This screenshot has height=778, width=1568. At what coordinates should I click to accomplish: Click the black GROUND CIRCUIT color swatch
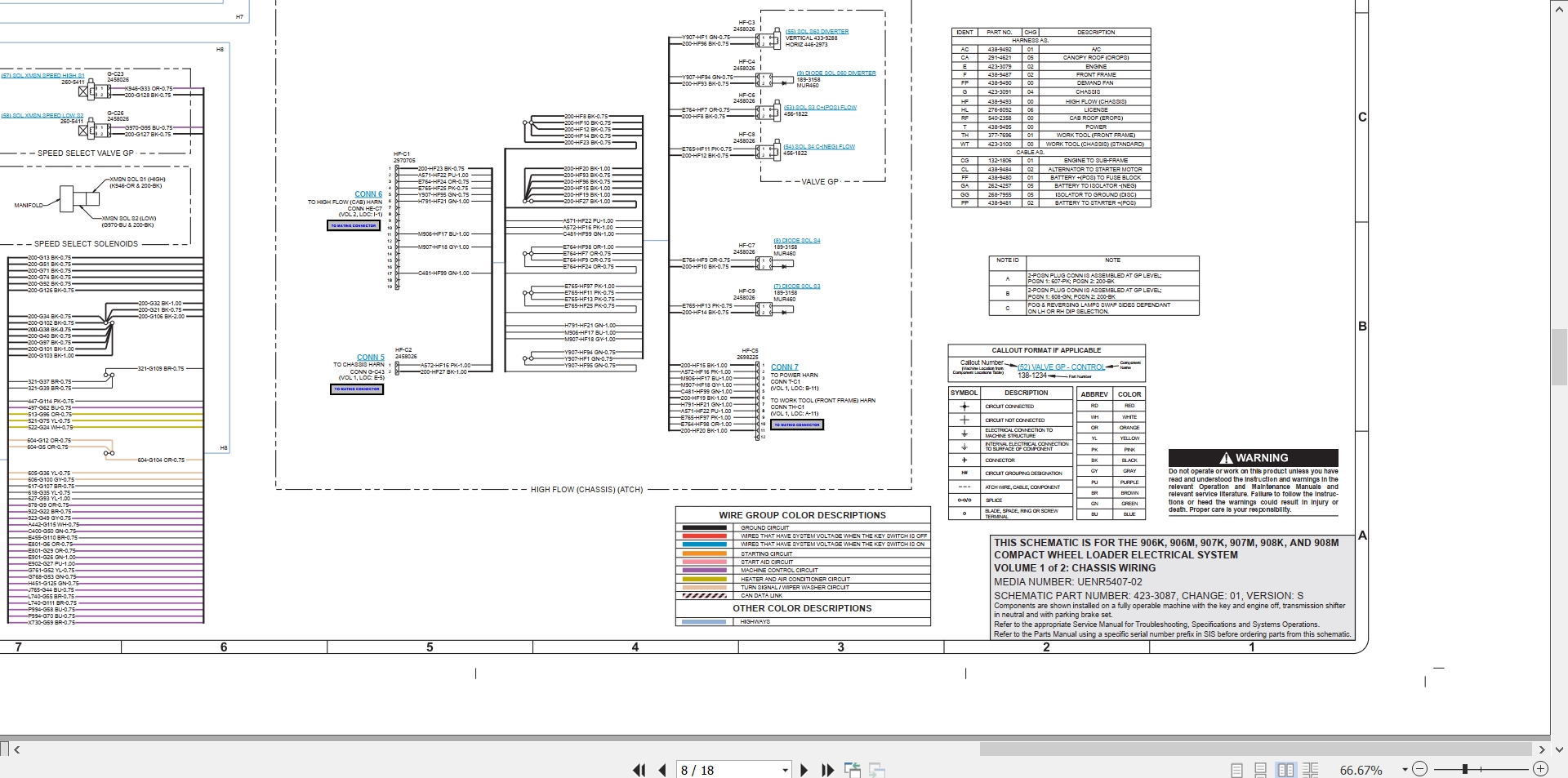click(704, 528)
